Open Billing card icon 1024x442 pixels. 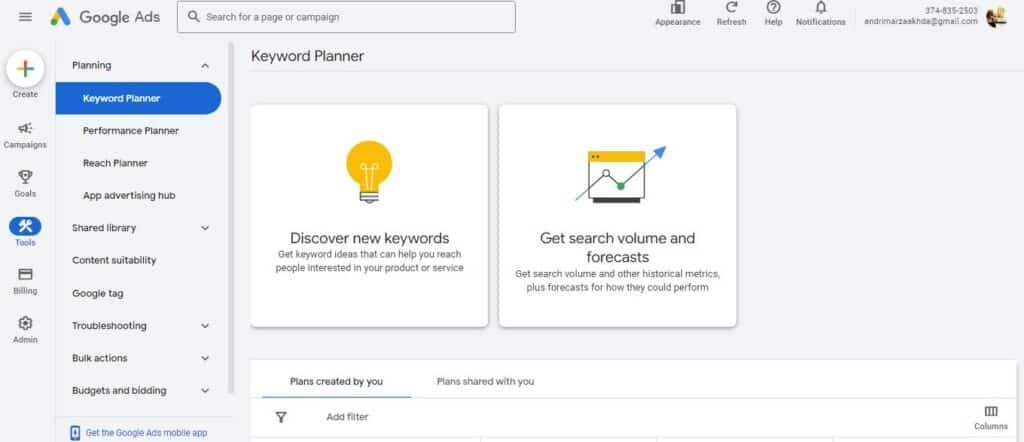pos(25,274)
